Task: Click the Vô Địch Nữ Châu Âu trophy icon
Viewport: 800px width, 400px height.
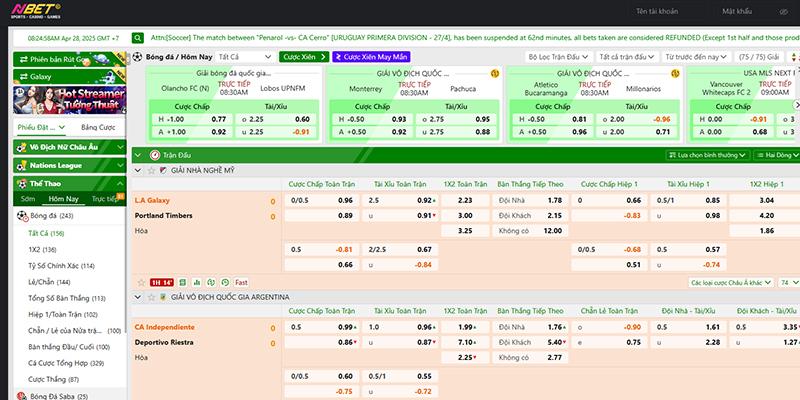Action: (21, 147)
